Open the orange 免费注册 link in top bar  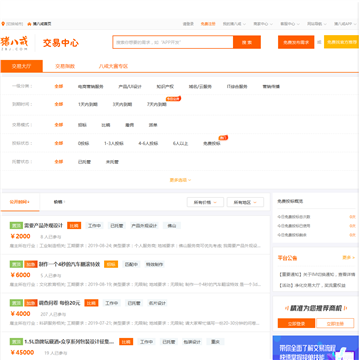tap(208, 24)
